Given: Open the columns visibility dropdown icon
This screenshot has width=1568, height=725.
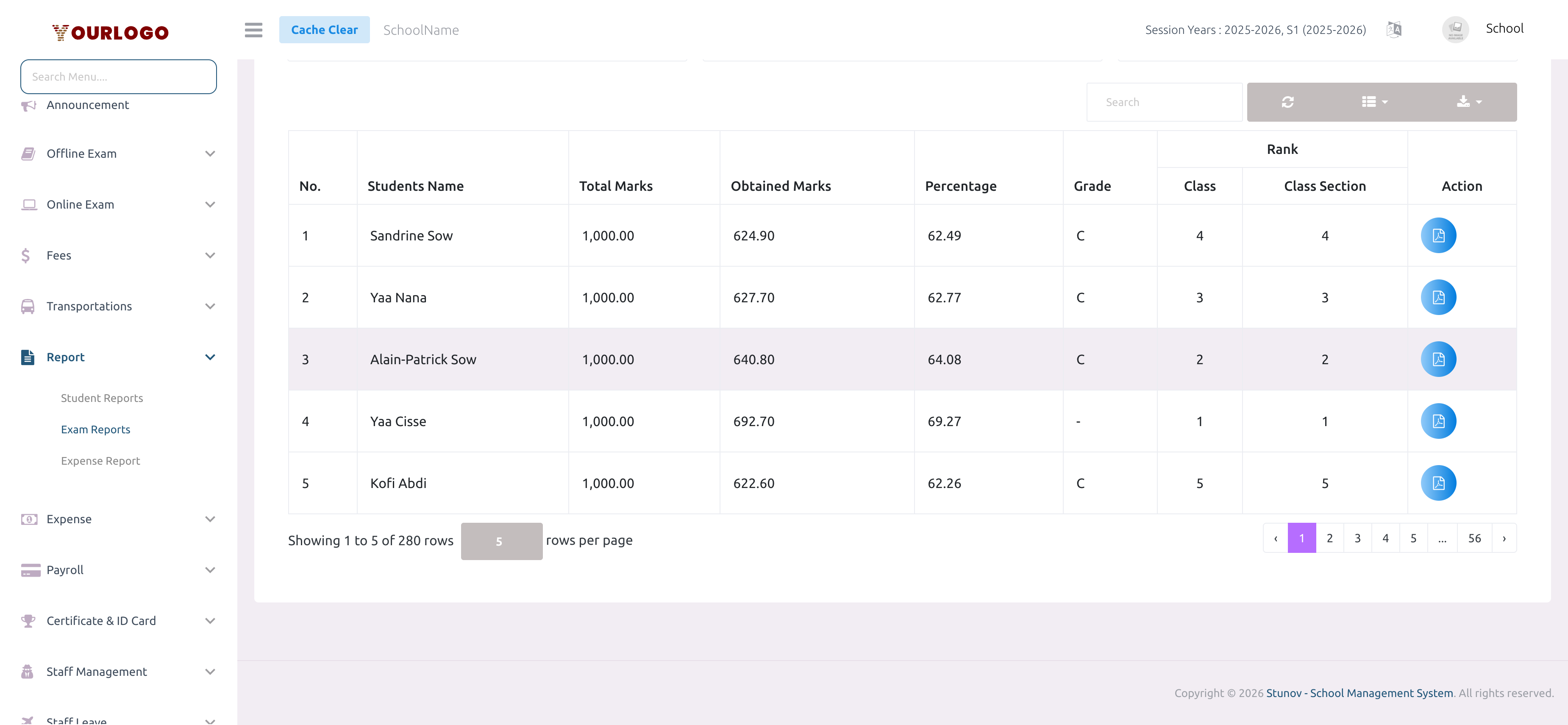Looking at the screenshot, I should point(1374,102).
